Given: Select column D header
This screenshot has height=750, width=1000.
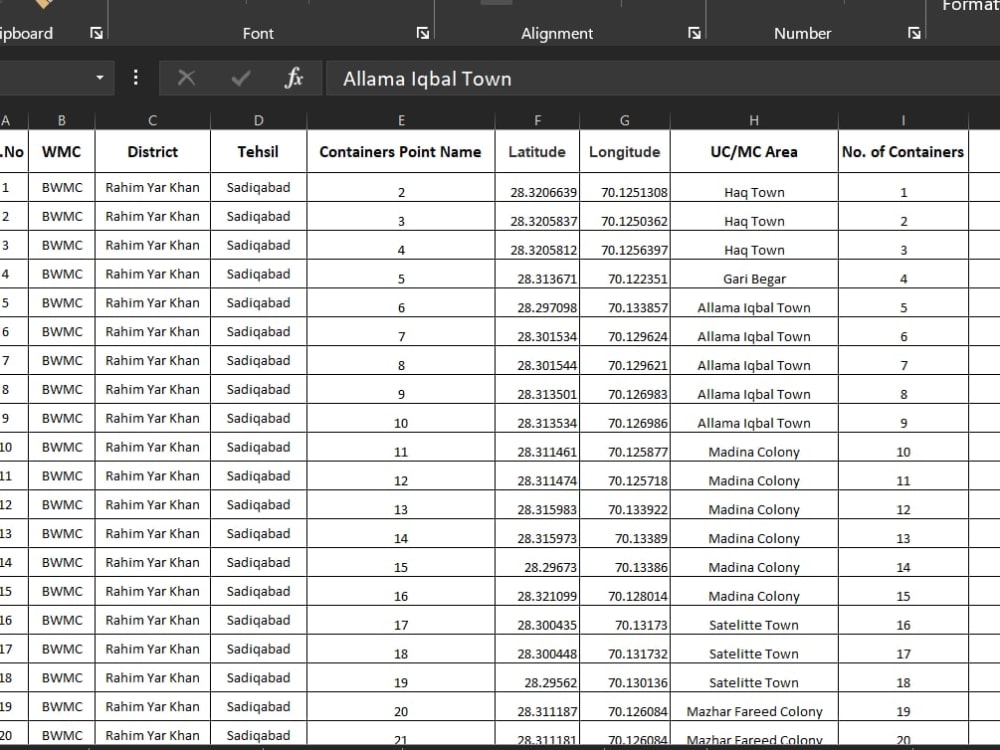Looking at the screenshot, I should [258, 120].
